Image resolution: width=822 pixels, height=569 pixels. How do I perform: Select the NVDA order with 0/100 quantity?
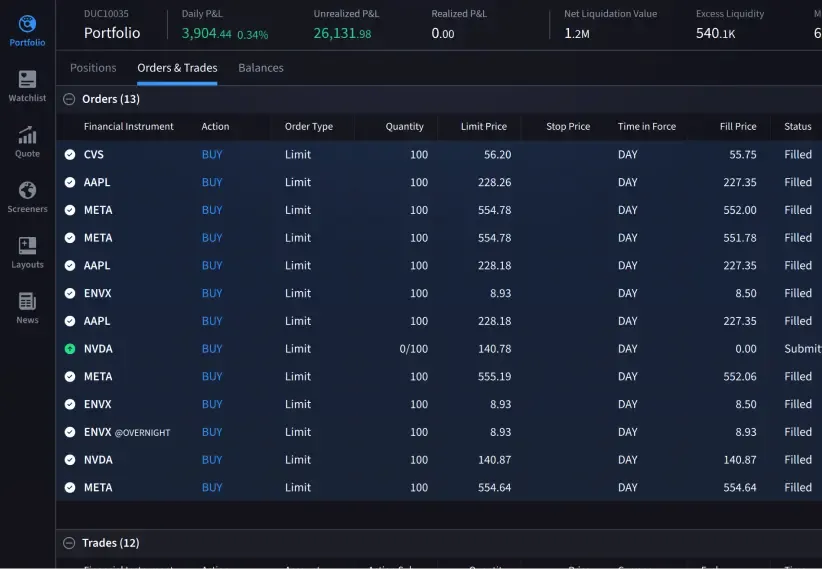coord(98,349)
